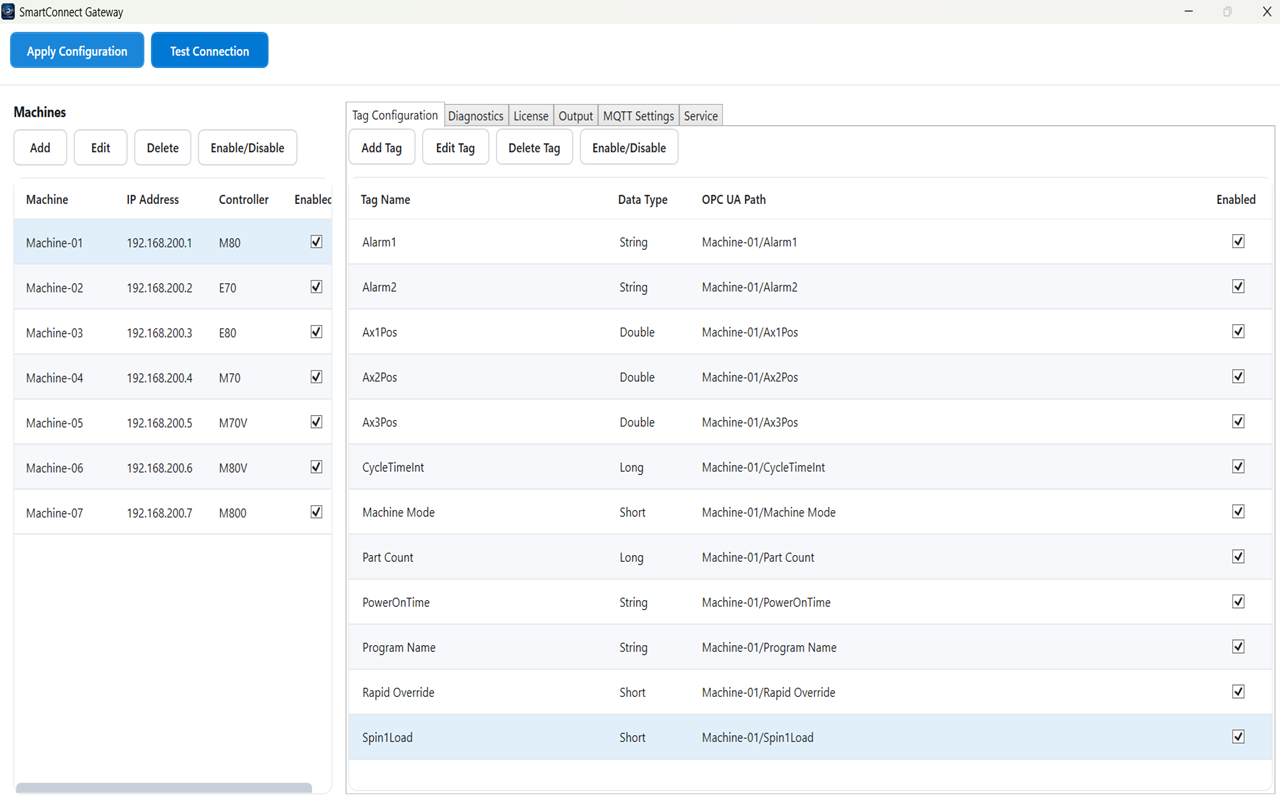Disable the Ax2Pos tag checkbox
Image resolution: width=1280 pixels, height=800 pixels.
(1238, 377)
